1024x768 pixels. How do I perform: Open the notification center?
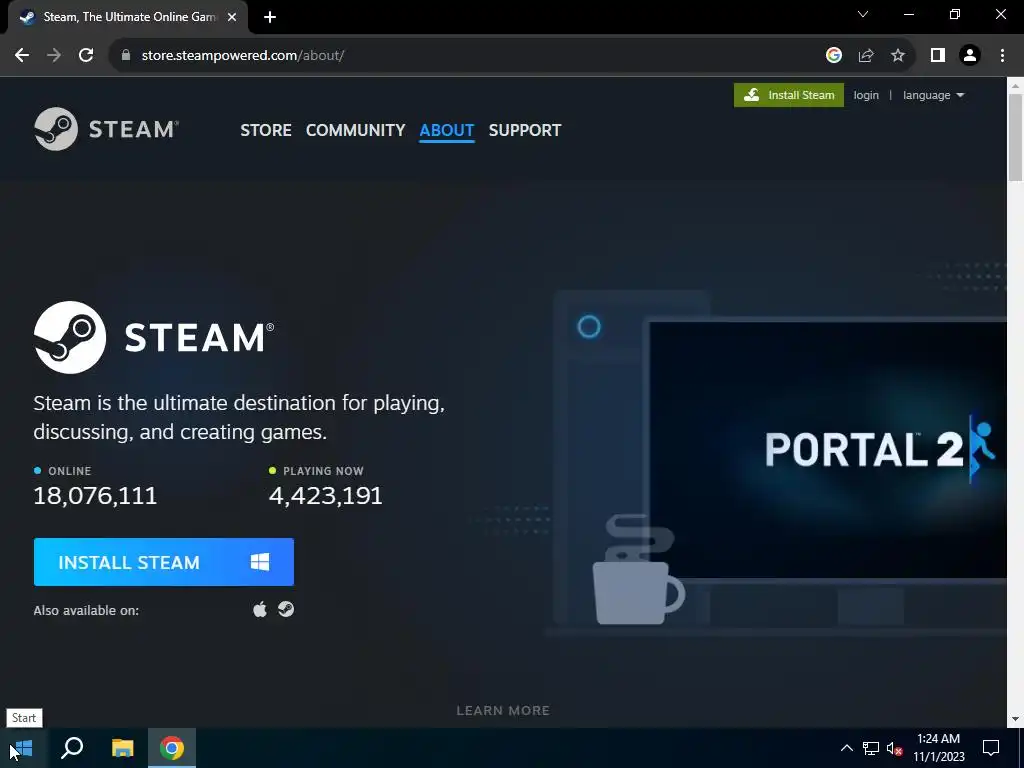(991, 748)
